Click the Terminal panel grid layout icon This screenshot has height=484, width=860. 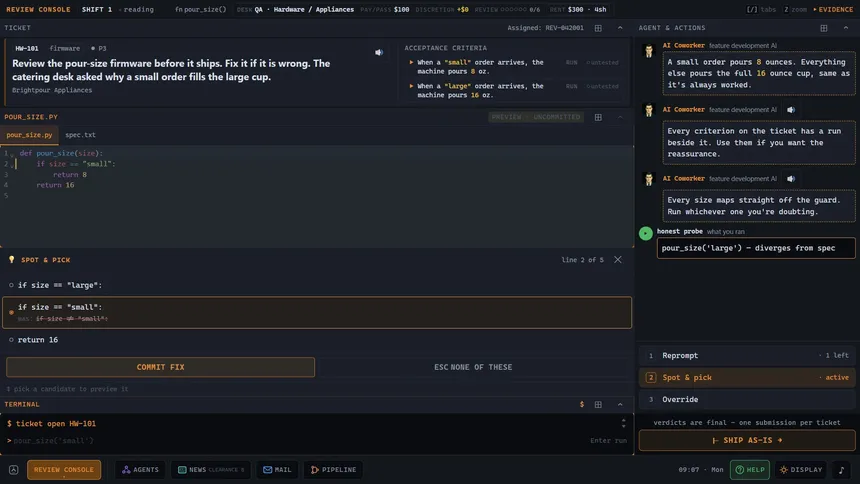click(598, 404)
